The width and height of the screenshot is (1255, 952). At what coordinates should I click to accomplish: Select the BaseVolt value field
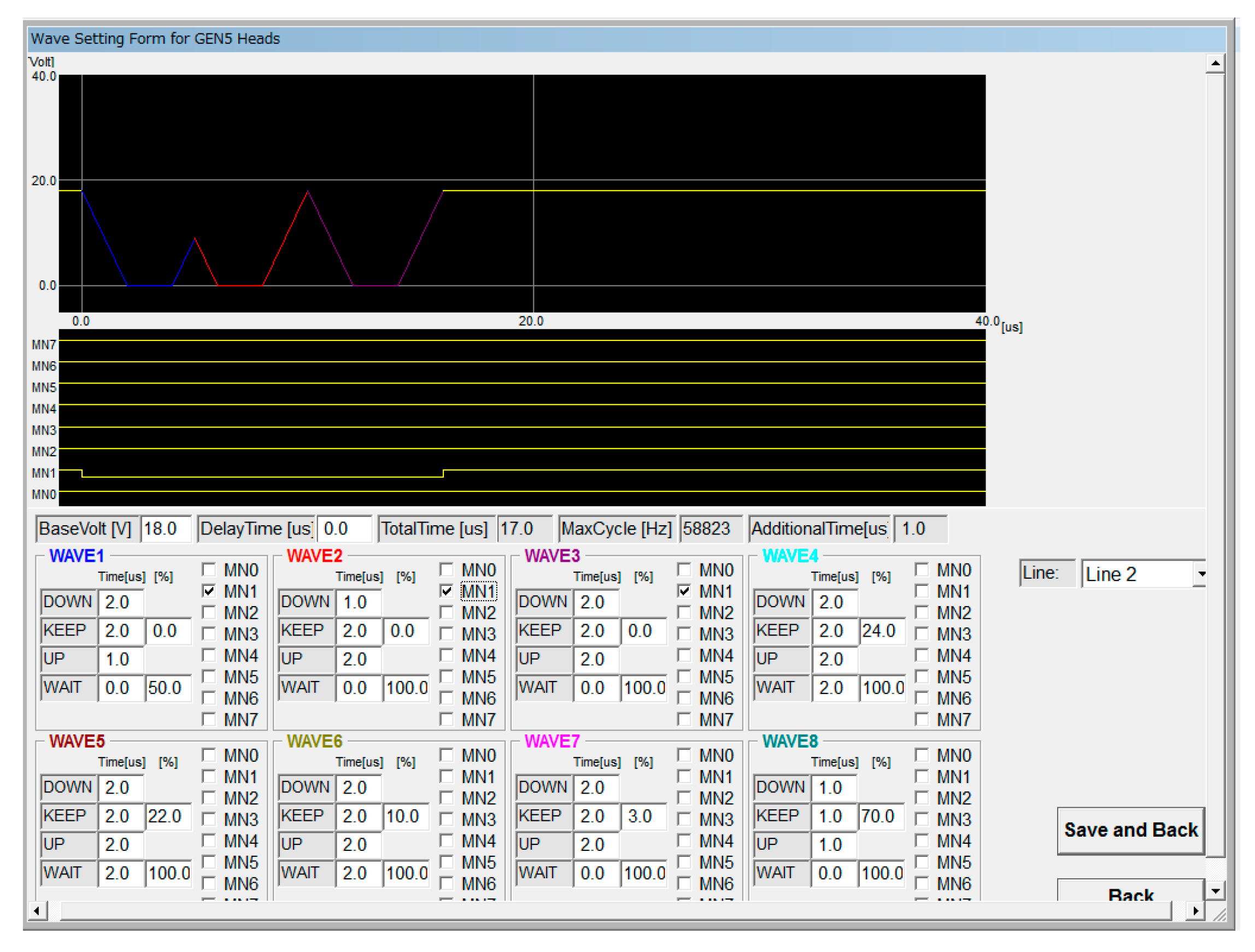click(x=166, y=528)
